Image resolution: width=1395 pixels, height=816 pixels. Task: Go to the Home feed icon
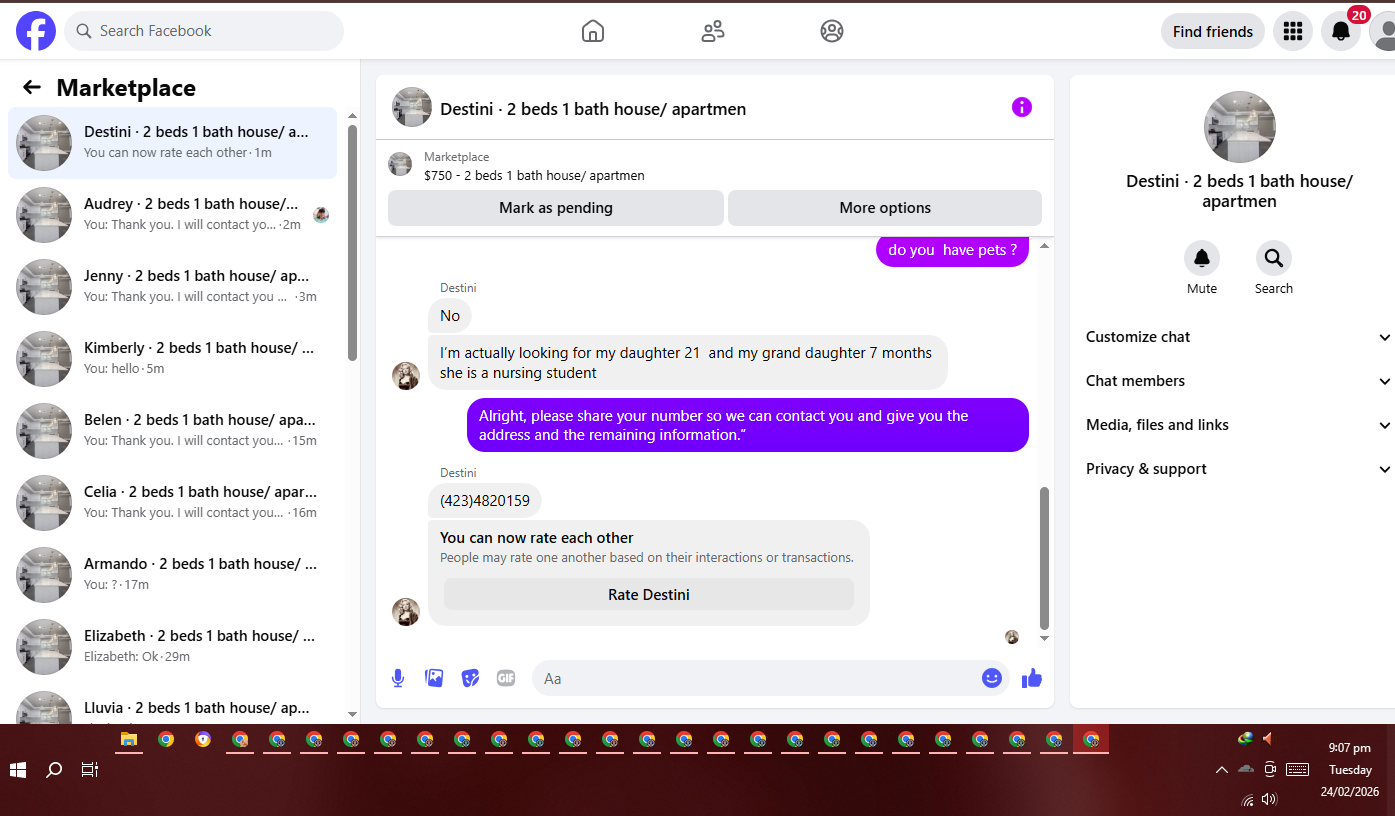point(593,31)
